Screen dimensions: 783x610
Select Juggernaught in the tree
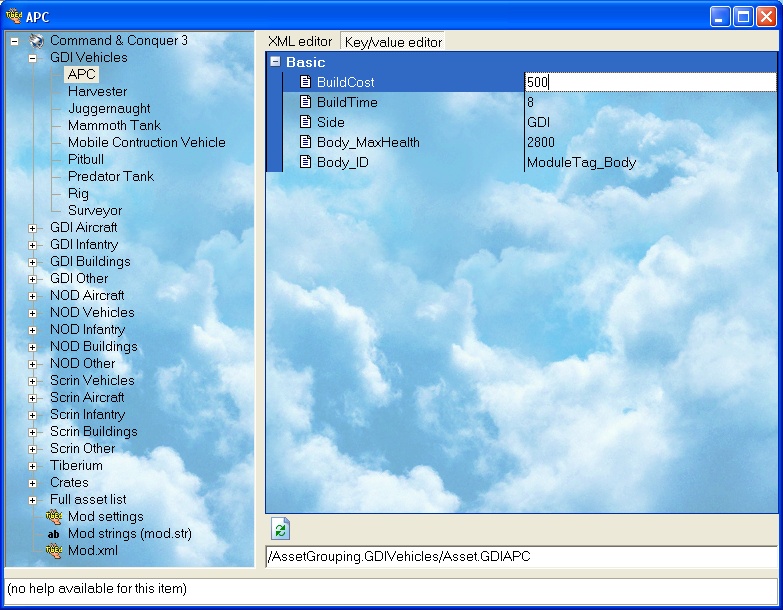click(109, 108)
